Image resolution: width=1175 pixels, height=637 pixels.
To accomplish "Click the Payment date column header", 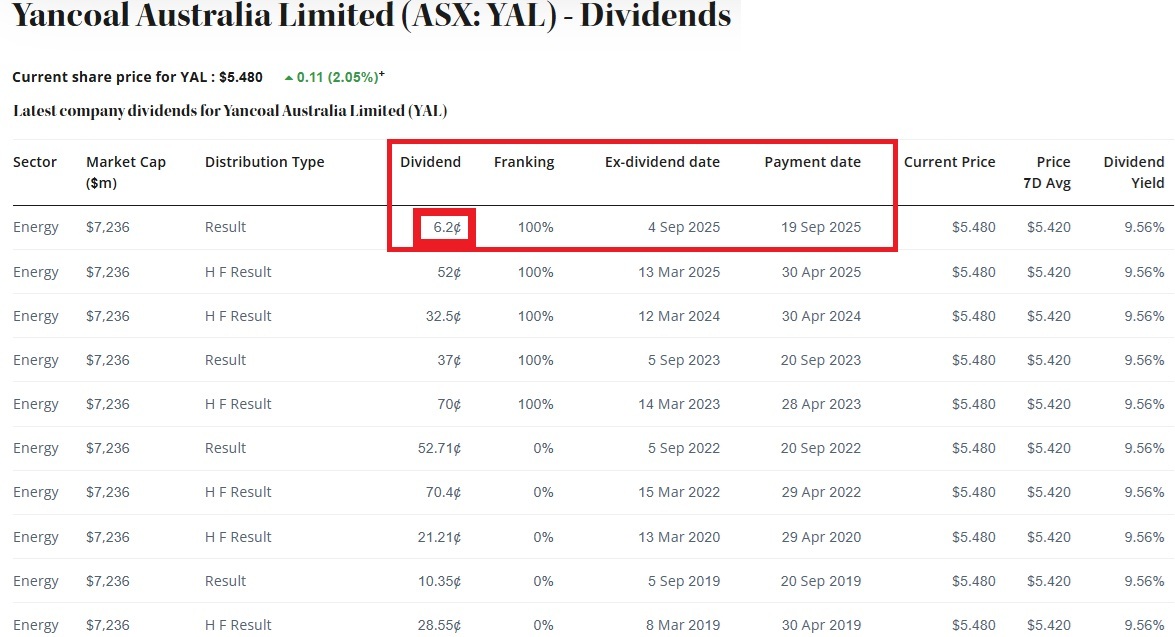I will (812, 162).
